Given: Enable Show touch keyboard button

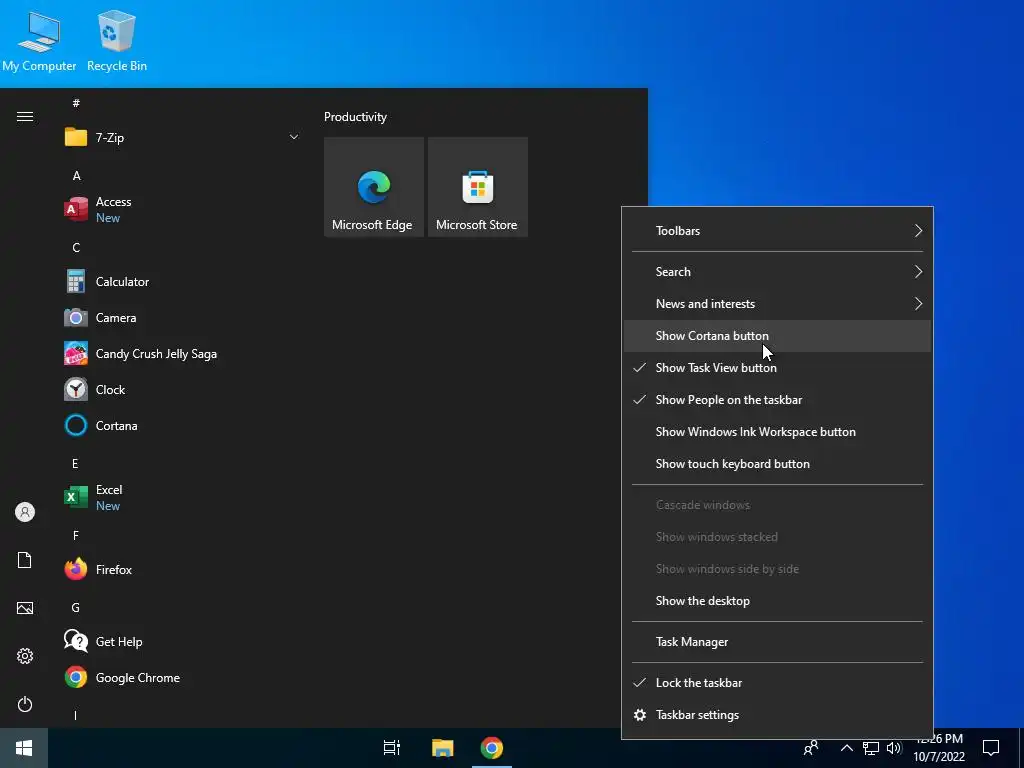Looking at the screenshot, I should coord(777,464).
